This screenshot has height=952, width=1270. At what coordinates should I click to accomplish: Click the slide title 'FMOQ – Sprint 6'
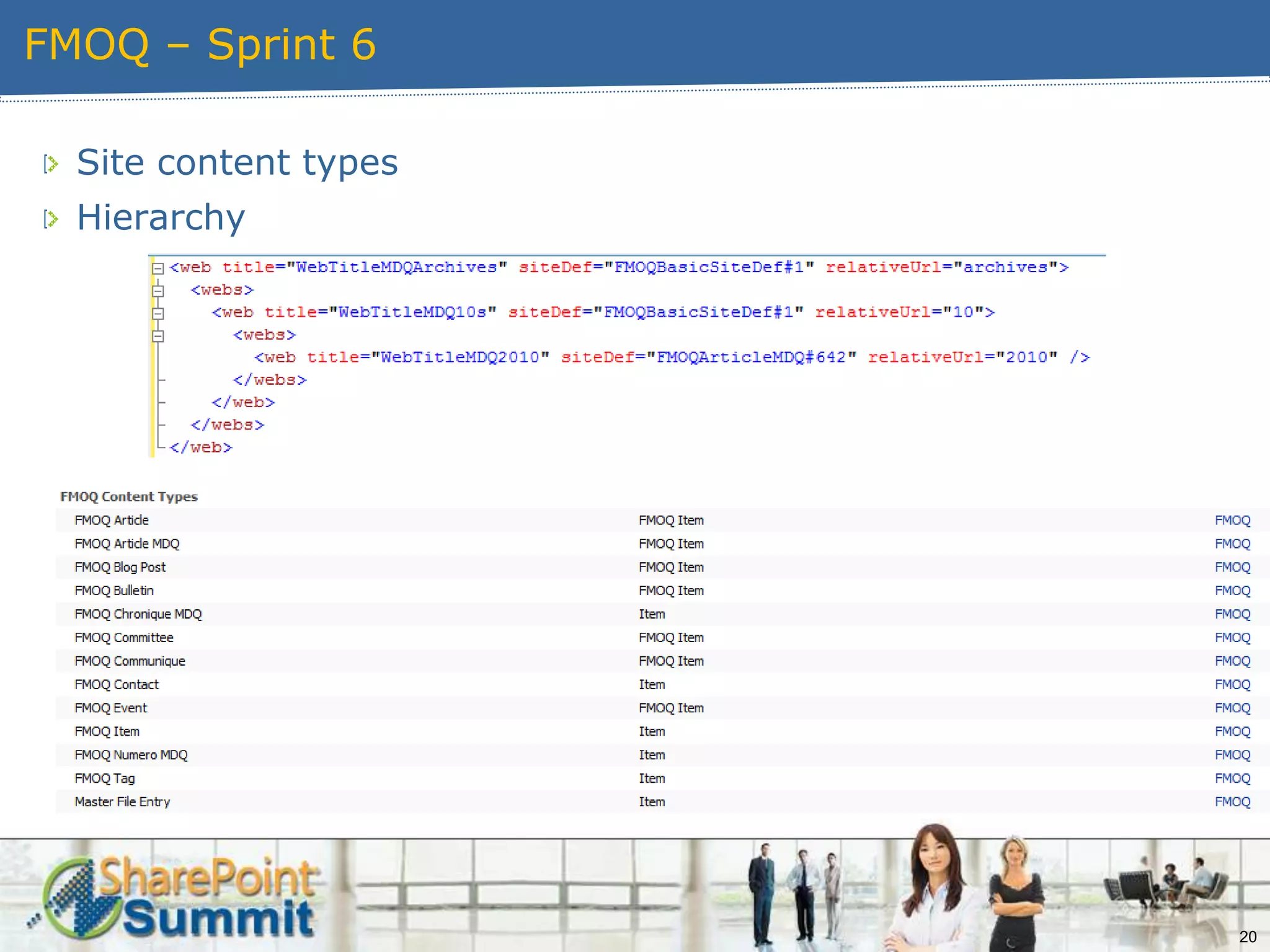pos(200,45)
